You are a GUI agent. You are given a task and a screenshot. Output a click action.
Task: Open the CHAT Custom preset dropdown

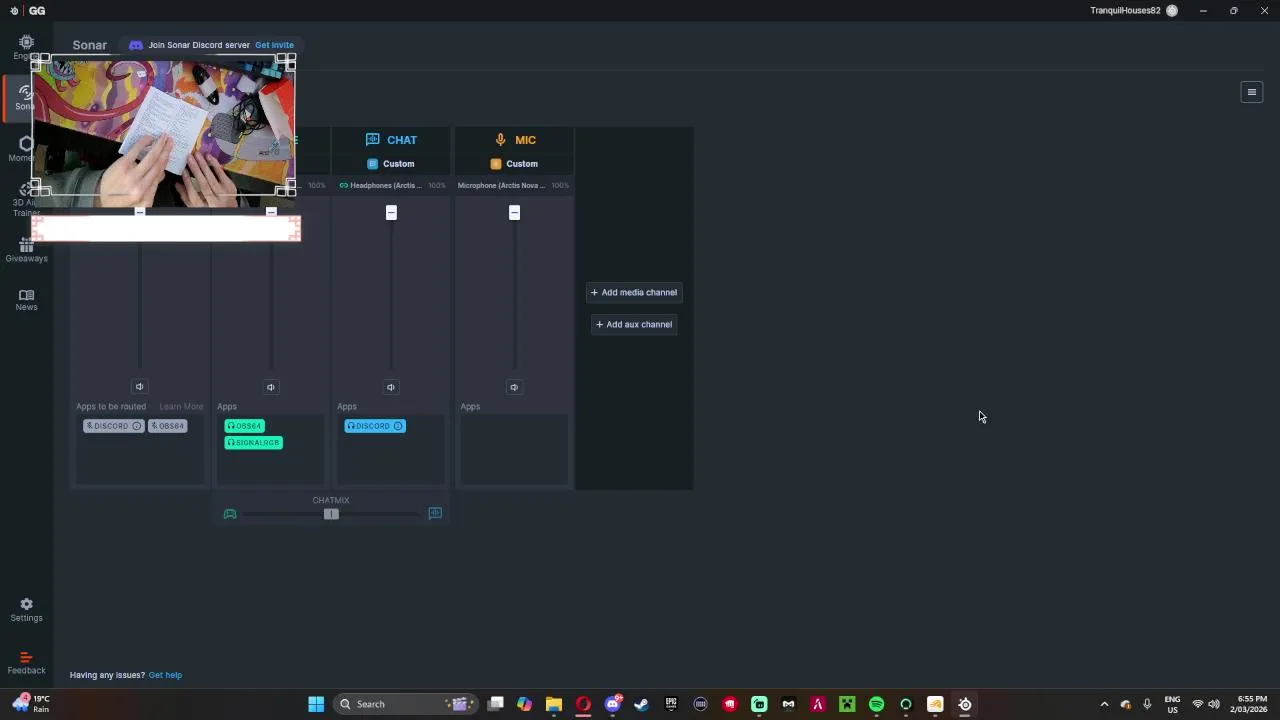[x=391, y=164]
